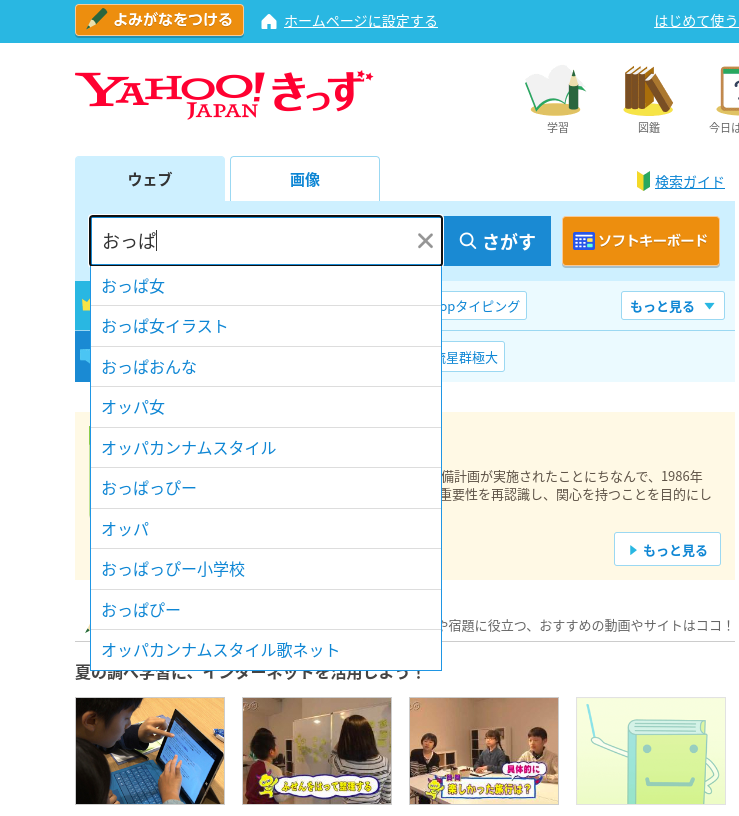
Task: Click the Yahoo! きっず Japan logo
Action: tap(224, 94)
